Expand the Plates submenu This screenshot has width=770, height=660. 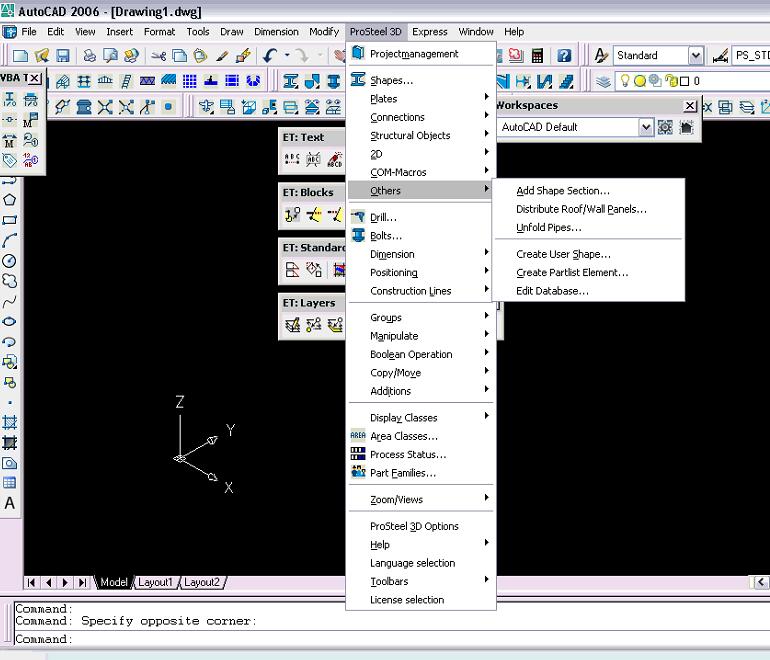(x=420, y=99)
